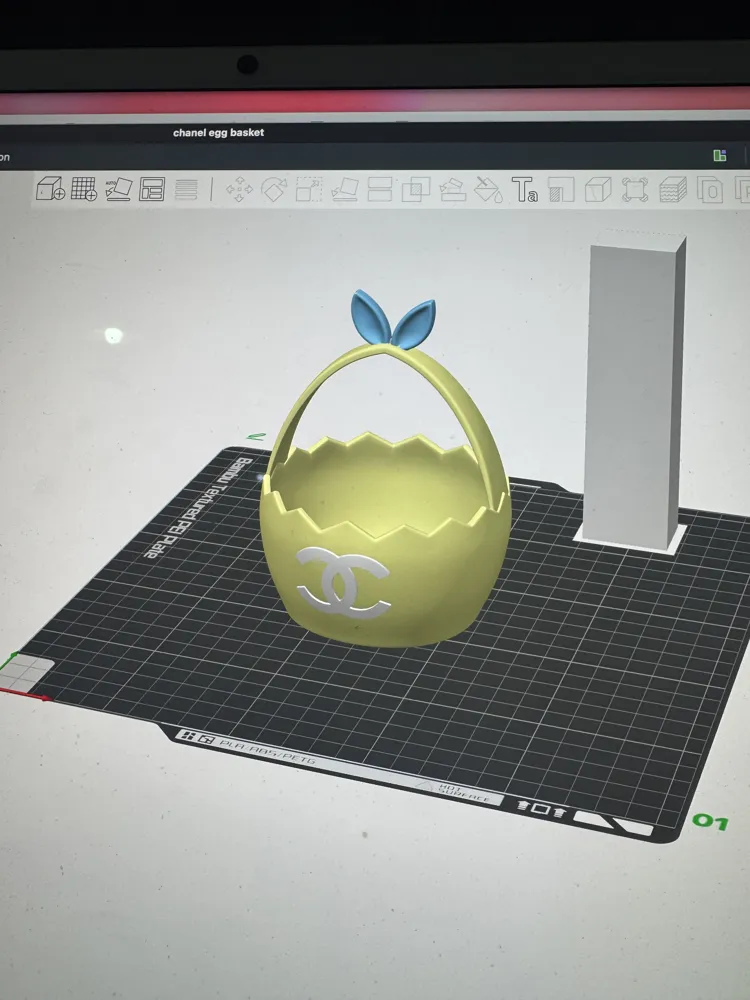The height and width of the screenshot is (1000, 750).
Task: Select the blue bunny ears on handle
Action: tap(393, 319)
